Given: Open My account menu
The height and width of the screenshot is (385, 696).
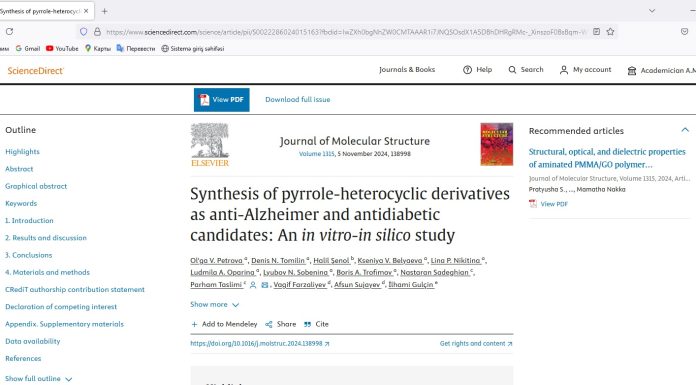Looking at the screenshot, I should coord(585,70).
